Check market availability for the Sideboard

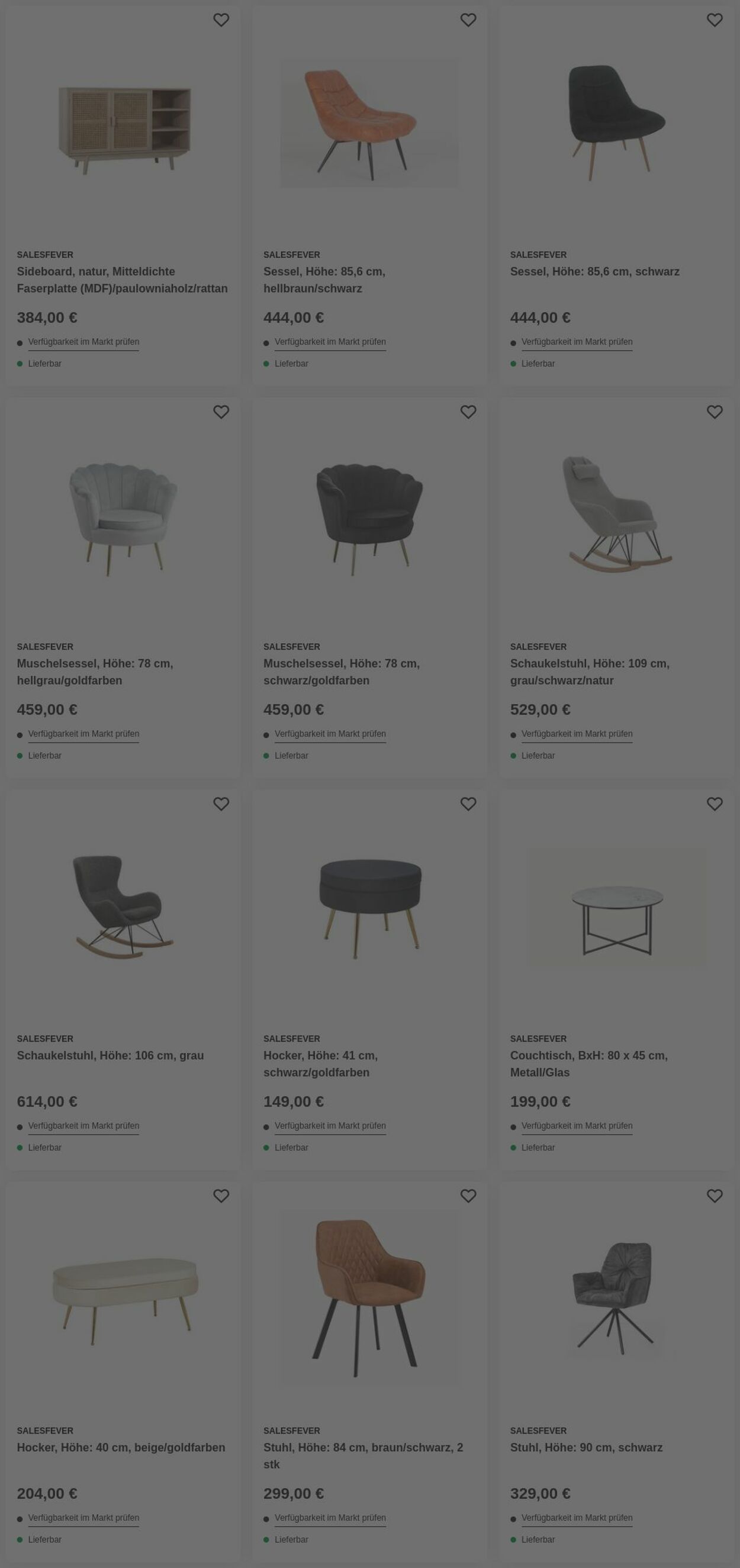pyautogui.click(x=83, y=342)
